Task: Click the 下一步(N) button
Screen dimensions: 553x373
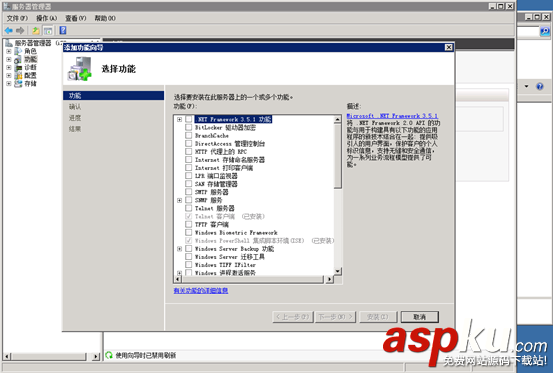Action: click(336, 317)
